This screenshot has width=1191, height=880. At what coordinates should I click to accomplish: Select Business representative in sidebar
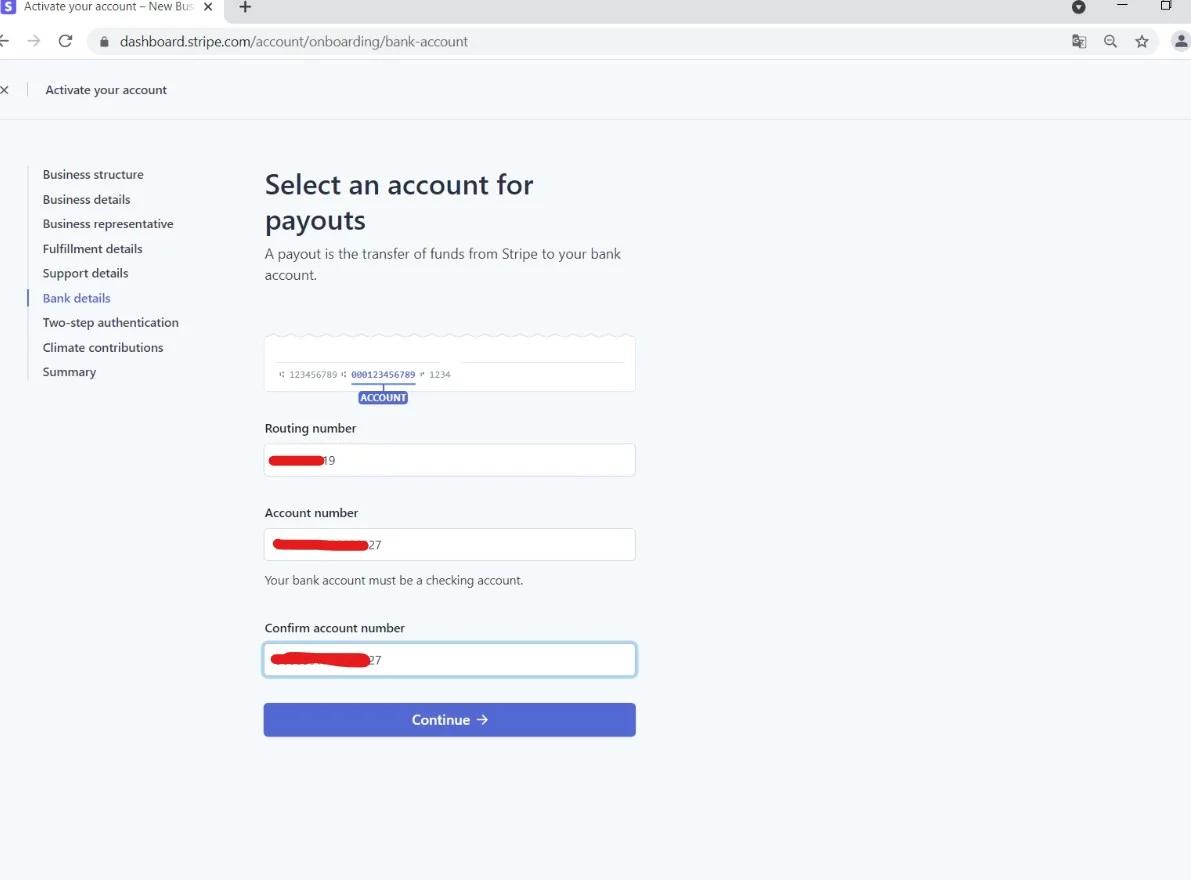coord(108,224)
